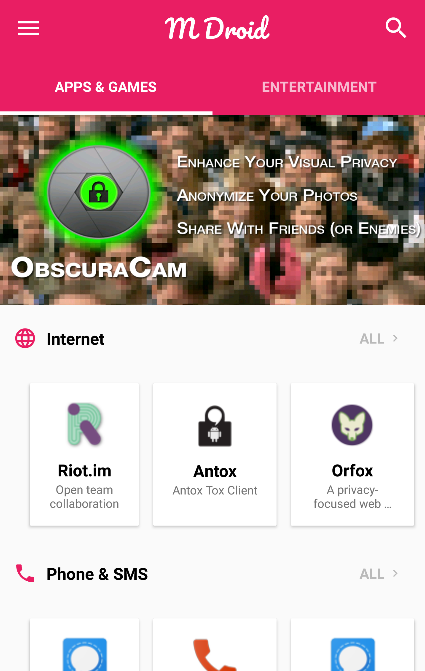Open the Riot.im app icon

(84, 424)
